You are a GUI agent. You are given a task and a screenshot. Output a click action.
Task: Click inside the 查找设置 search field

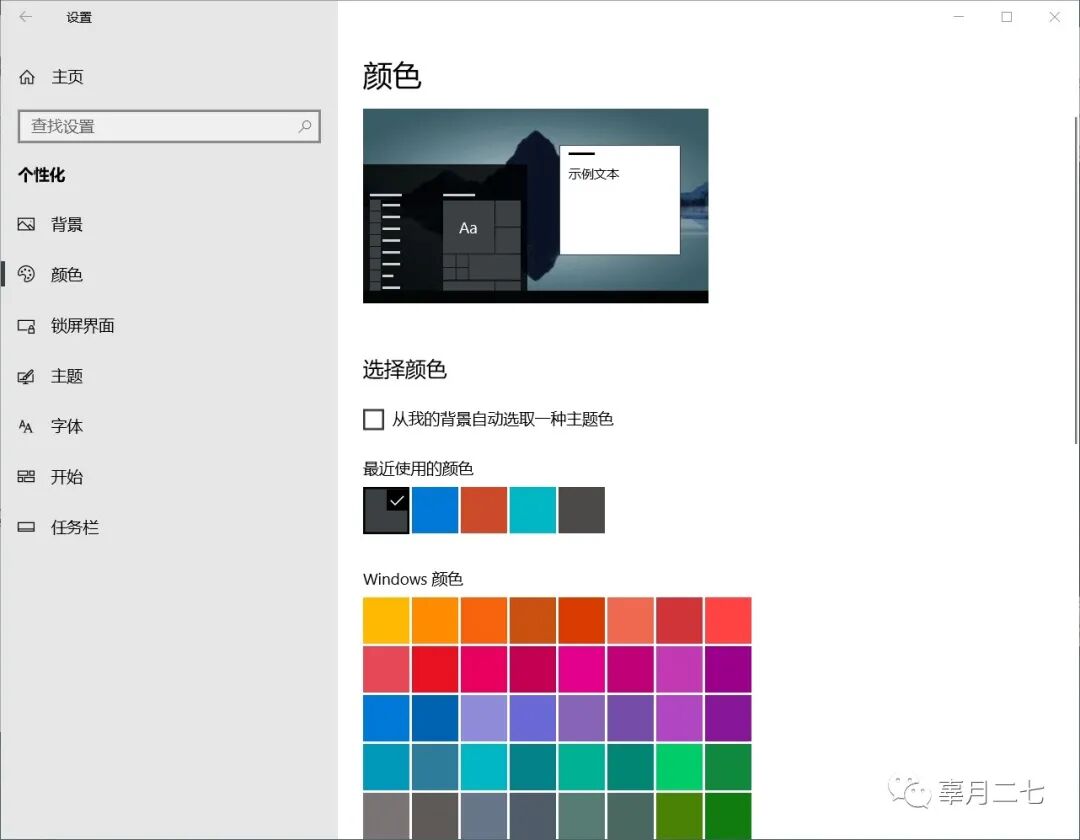tap(160, 127)
